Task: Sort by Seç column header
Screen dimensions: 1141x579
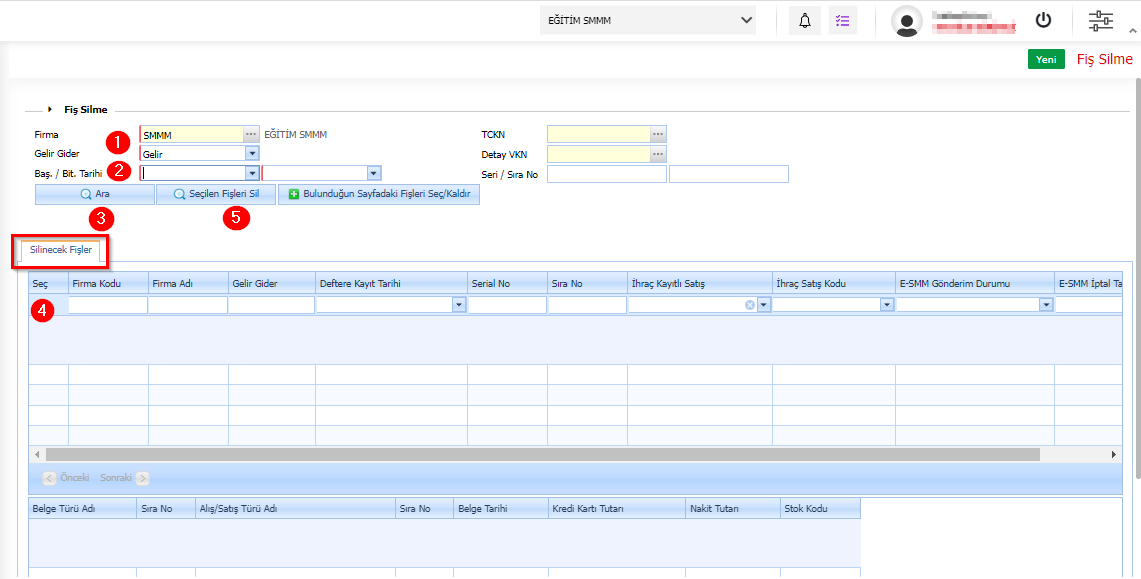Action: tap(49, 283)
